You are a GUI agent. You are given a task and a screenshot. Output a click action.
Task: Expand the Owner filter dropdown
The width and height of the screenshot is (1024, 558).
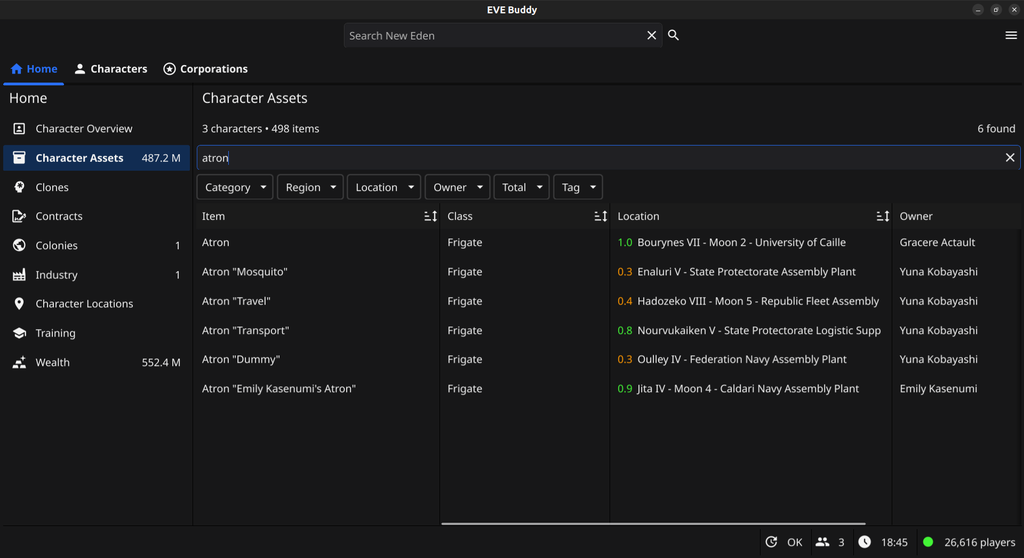pos(457,188)
